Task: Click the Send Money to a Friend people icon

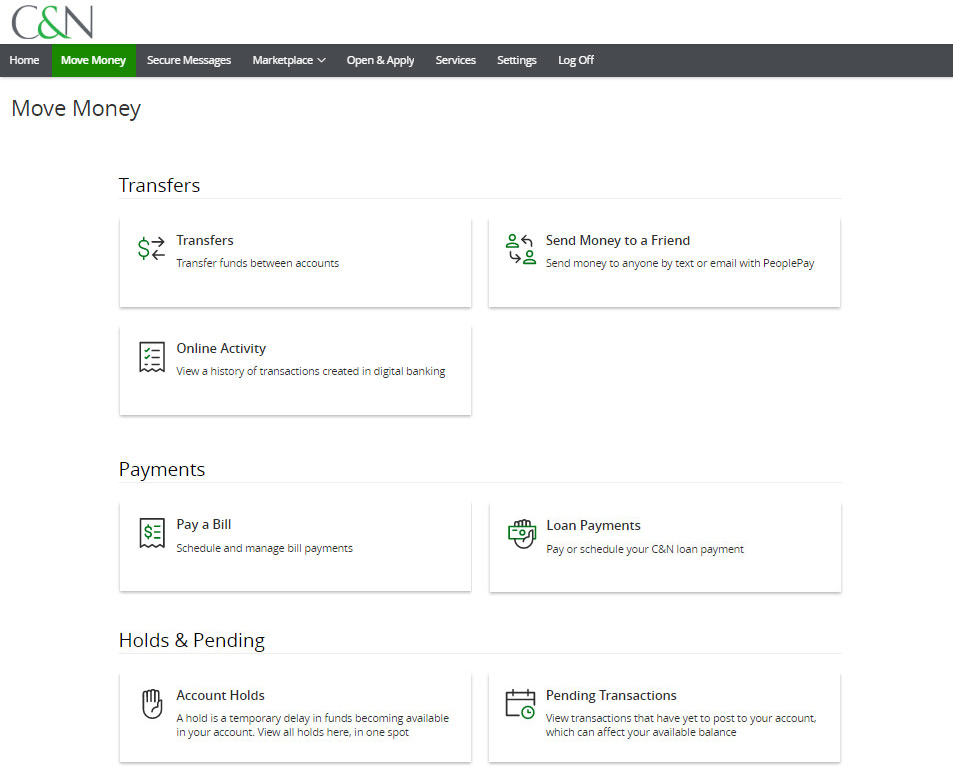Action: point(521,249)
